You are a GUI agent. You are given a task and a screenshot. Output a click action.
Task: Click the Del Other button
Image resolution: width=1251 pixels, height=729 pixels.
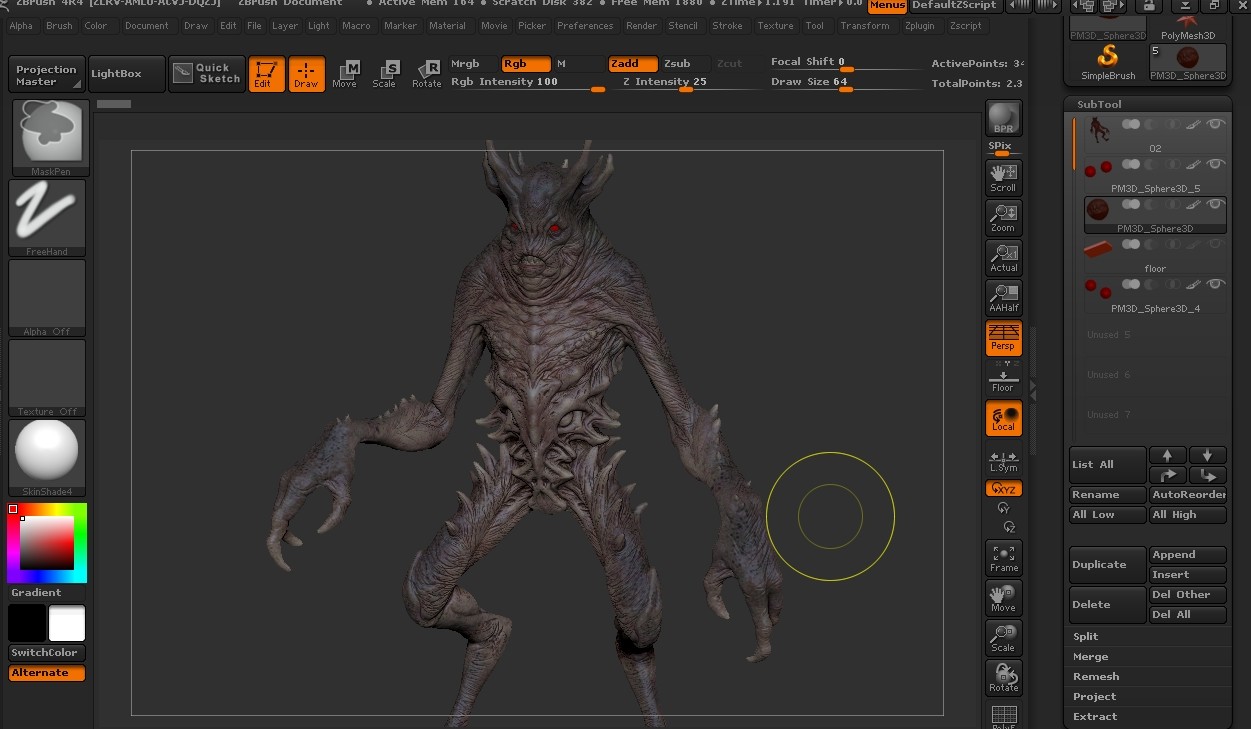(x=1188, y=595)
